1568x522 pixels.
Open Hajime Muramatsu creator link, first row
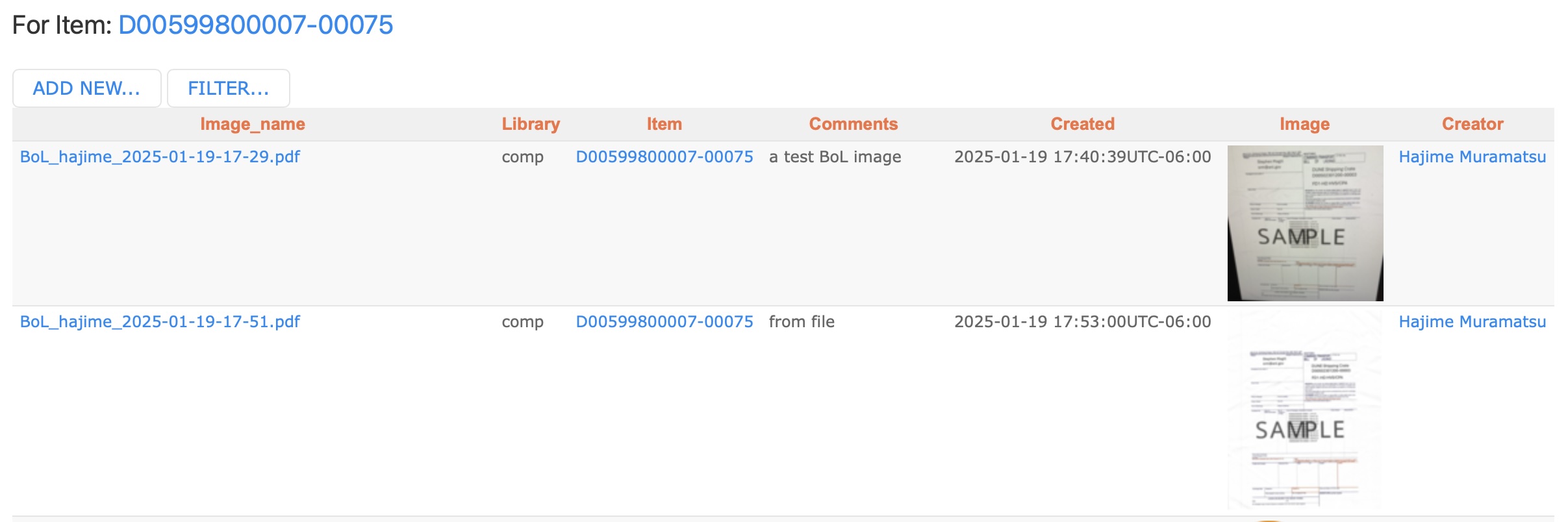1473,157
